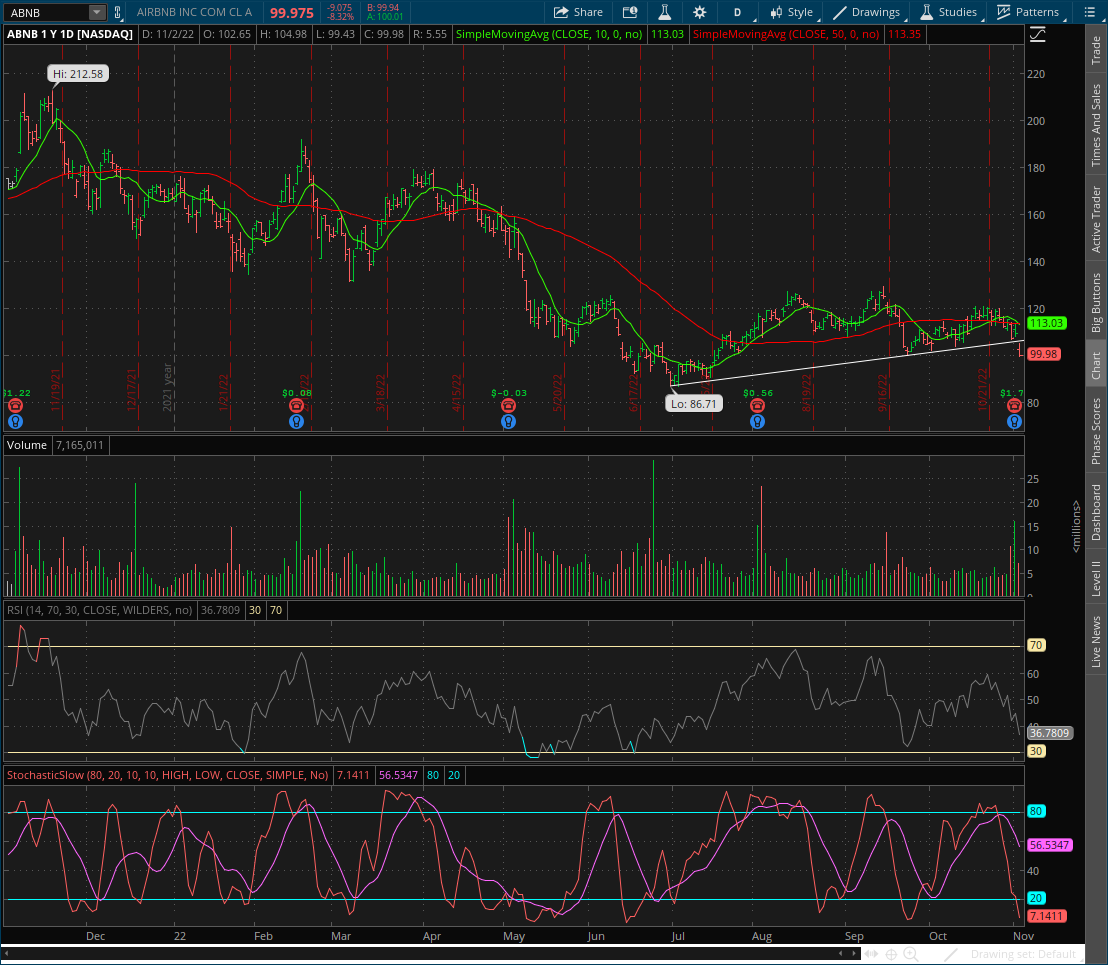Open the Level II side tab
The height and width of the screenshot is (965, 1108).
[x=1096, y=578]
